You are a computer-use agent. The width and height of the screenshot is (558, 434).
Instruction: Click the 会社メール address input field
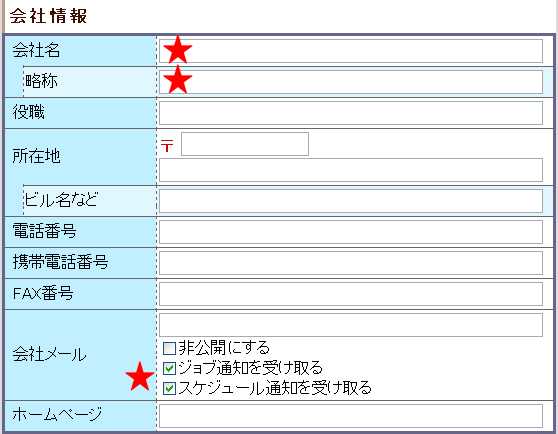pos(351,325)
